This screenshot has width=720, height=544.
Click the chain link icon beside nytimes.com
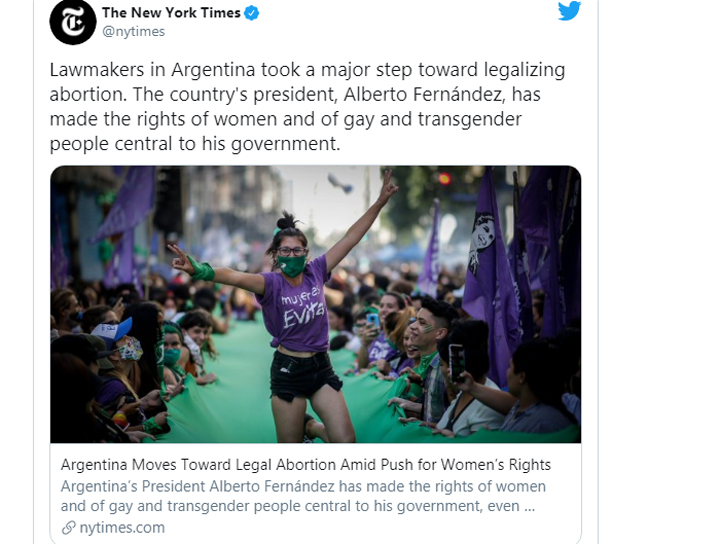pyautogui.click(x=68, y=528)
